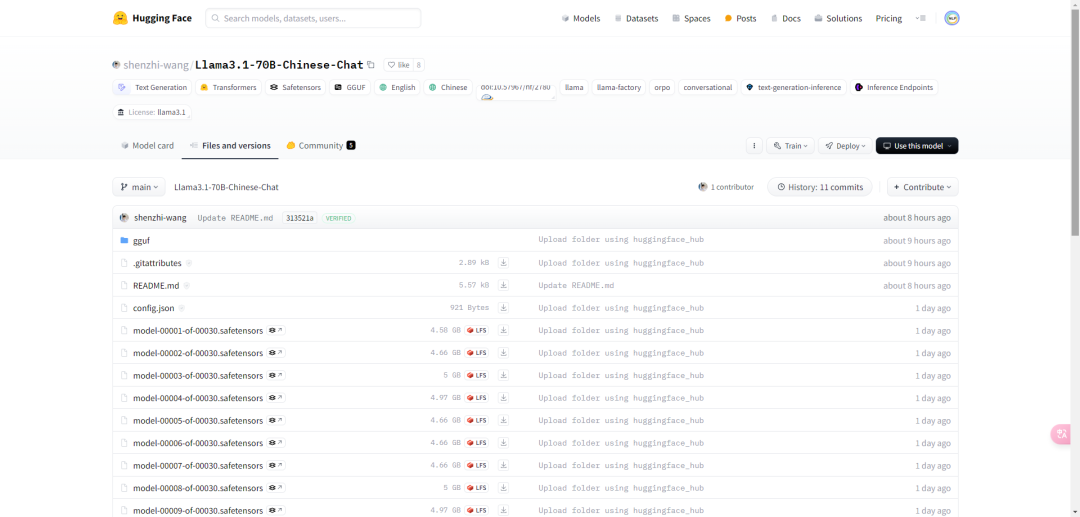The height and width of the screenshot is (517, 1080).
Task: Click the Inference Endpoints tag
Action: tap(893, 87)
